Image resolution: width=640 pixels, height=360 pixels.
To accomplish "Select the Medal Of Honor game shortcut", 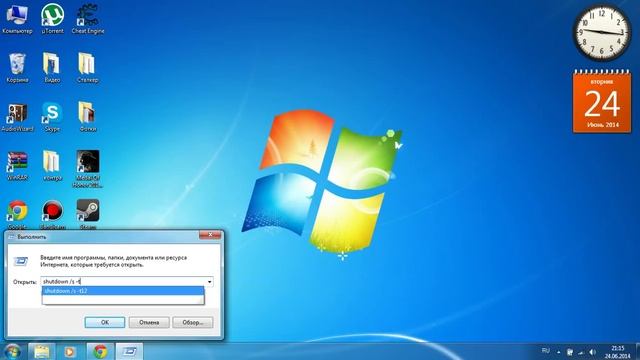I will point(87,169).
